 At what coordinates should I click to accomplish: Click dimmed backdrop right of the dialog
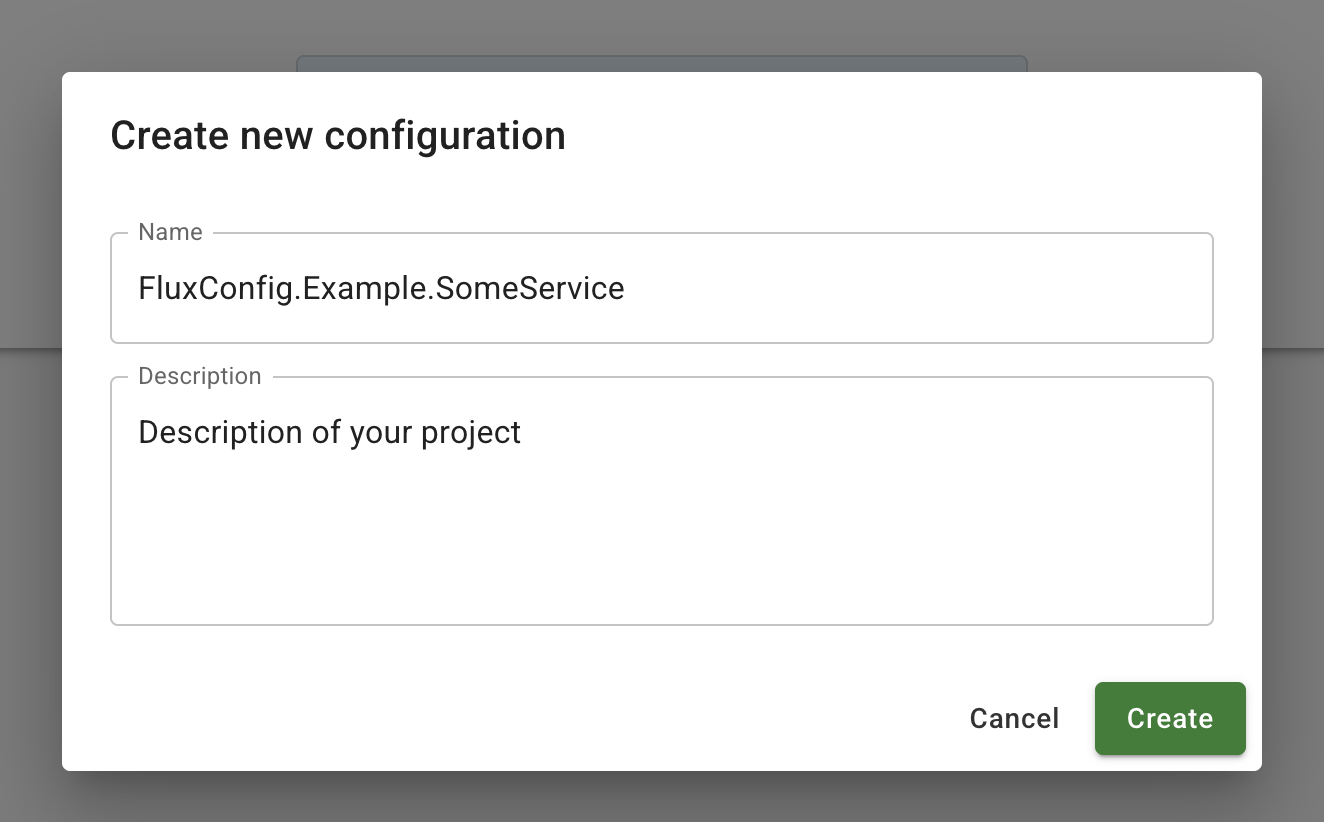(1293, 420)
